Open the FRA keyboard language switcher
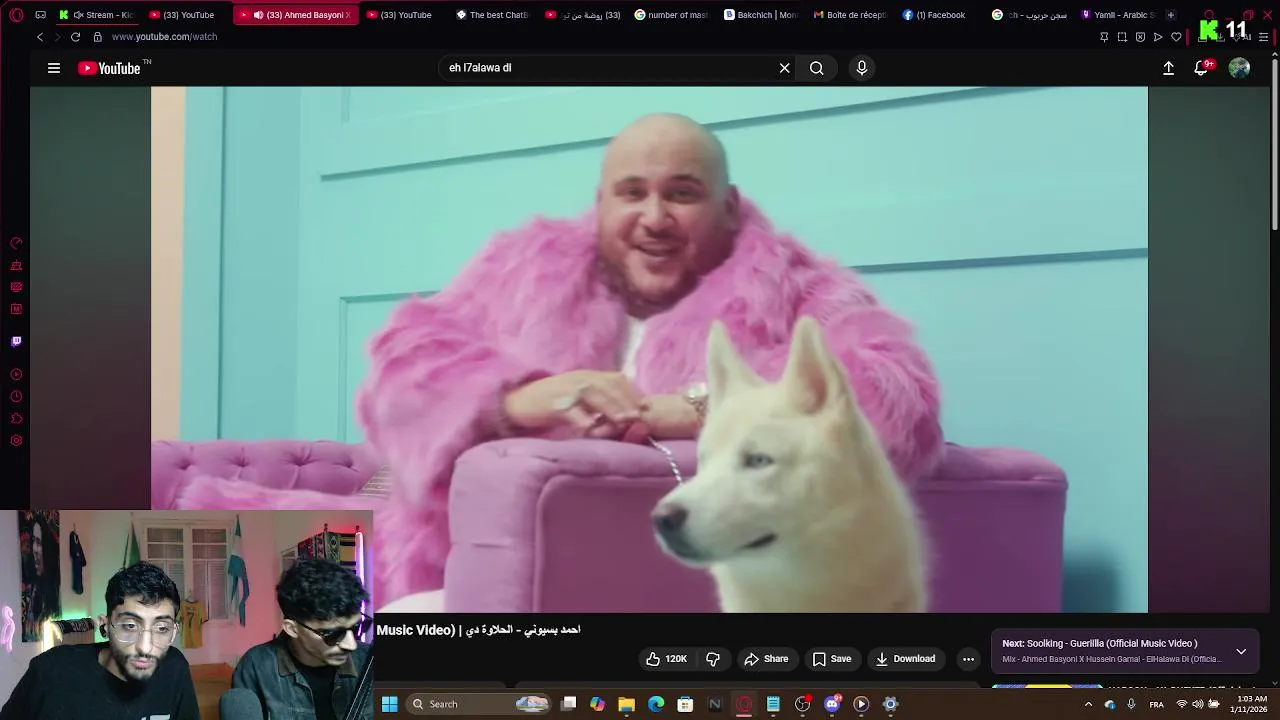1280x720 pixels. (1156, 704)
